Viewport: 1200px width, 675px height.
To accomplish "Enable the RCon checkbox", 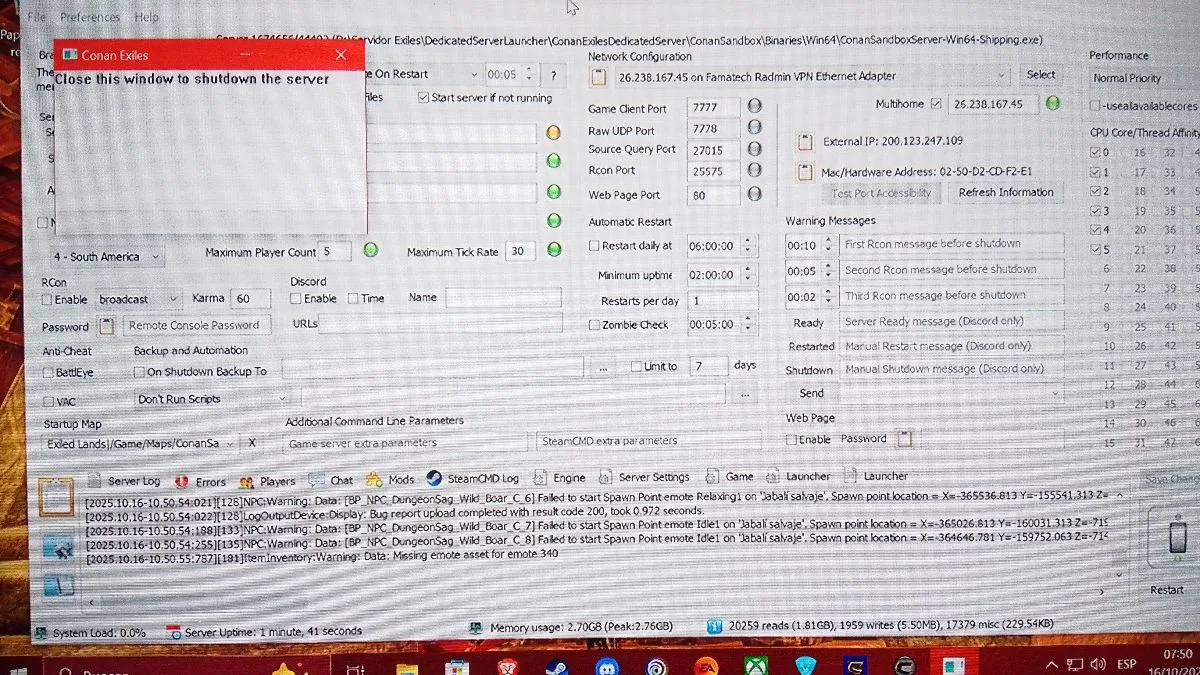I will [47, 299].
